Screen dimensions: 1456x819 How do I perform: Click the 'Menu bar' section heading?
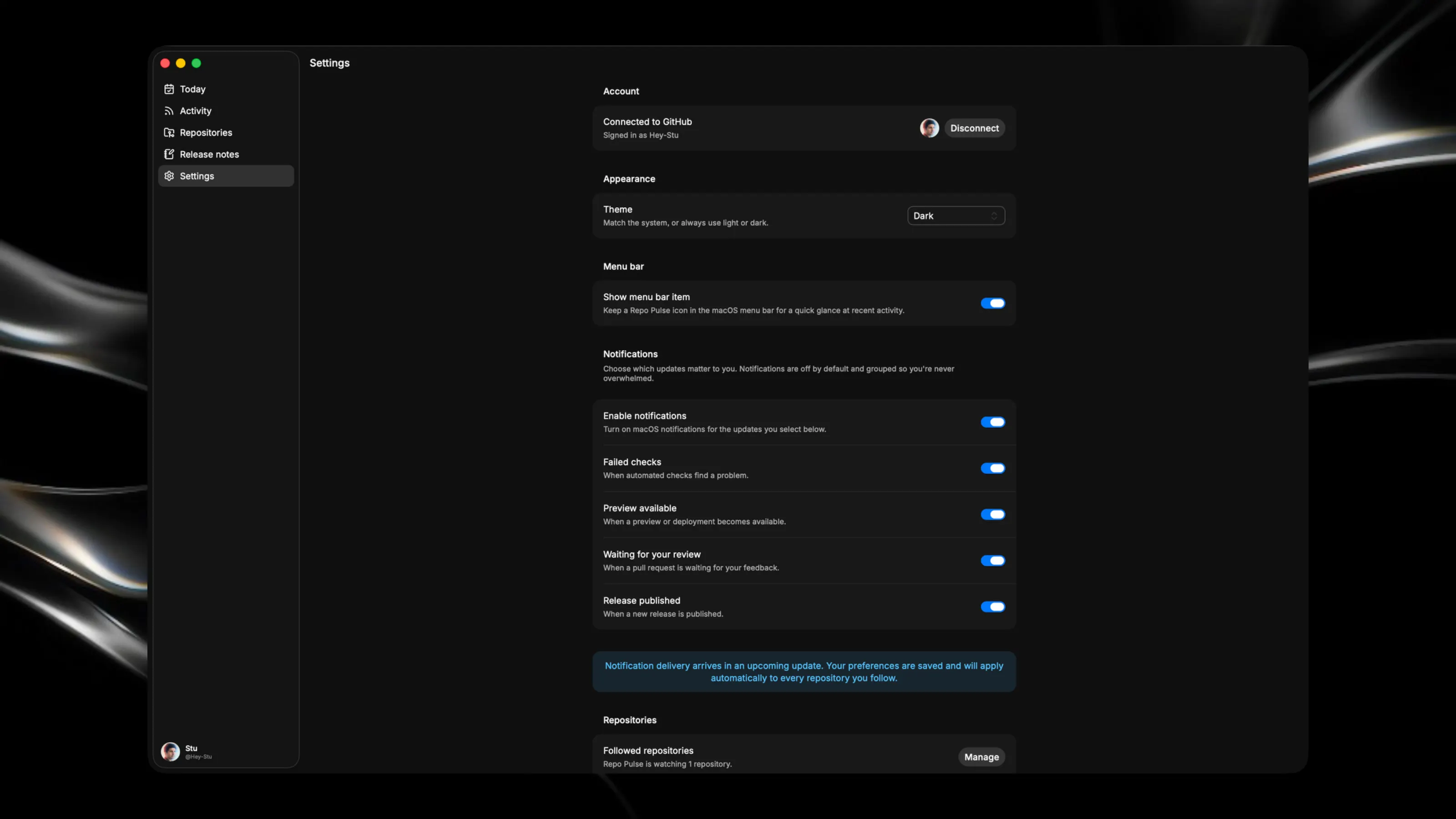coord(623,267)
